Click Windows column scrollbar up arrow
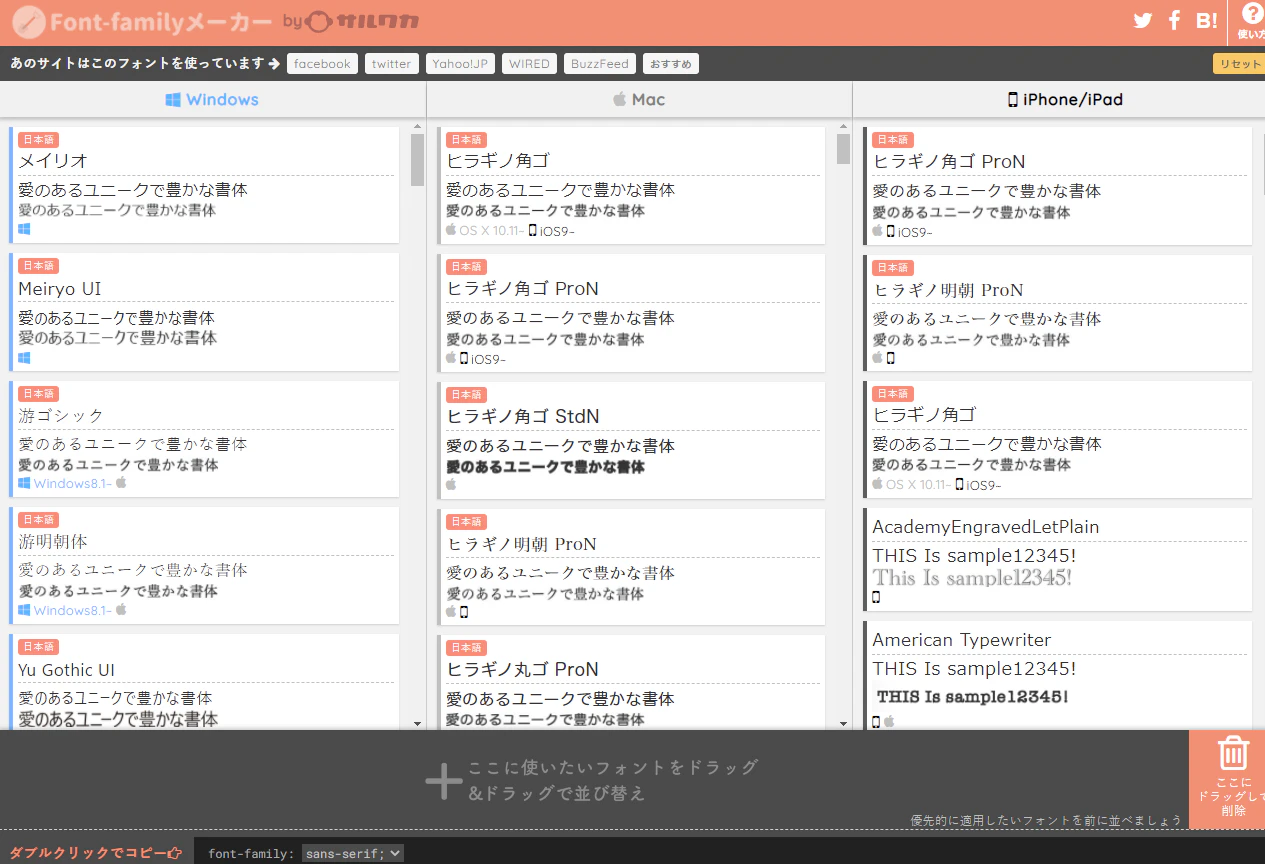This screenshot has height=864, width=1265. point(418,127)
